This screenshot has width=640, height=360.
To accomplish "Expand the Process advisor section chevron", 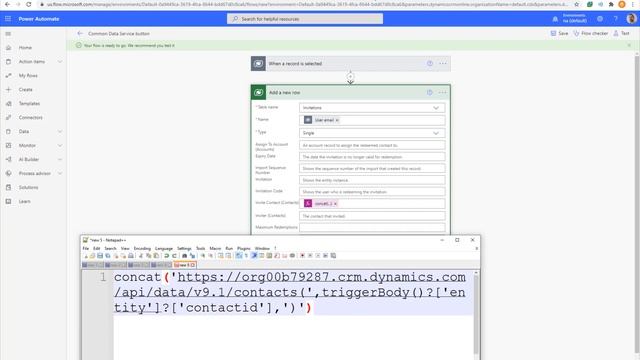I will point(60,173).
